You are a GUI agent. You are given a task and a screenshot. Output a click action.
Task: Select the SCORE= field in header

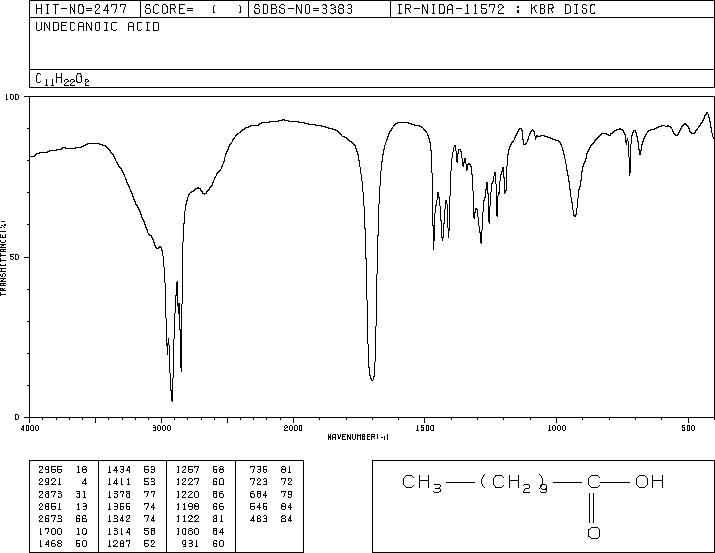click(194, 9)
